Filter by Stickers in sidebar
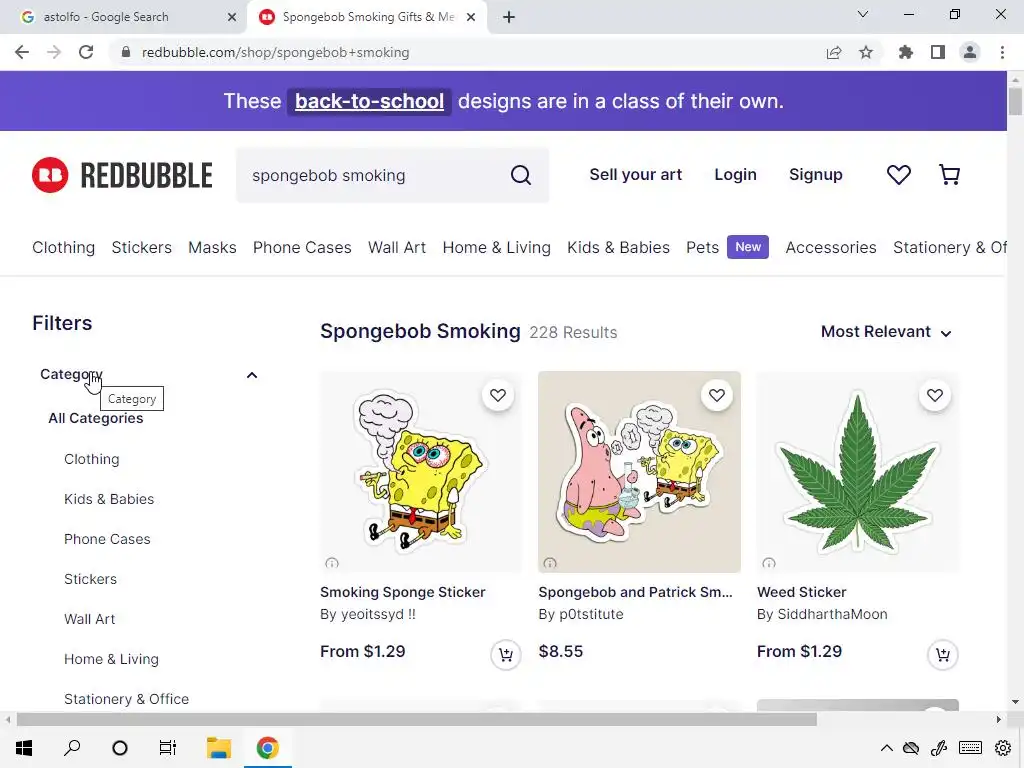Image resolution: width=1024 pixels, height=768 pixels. [90, 579]
